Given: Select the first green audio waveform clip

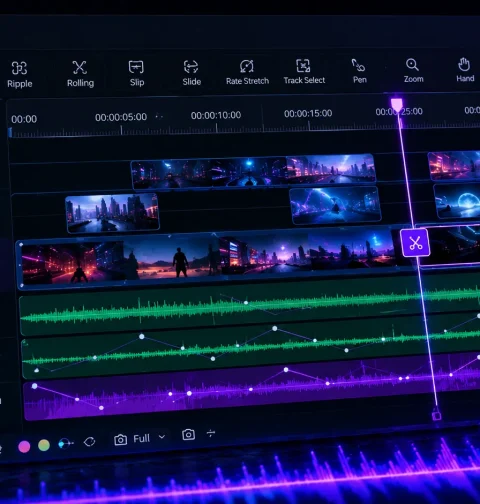Looking at the screenshot, I should 250,306.
